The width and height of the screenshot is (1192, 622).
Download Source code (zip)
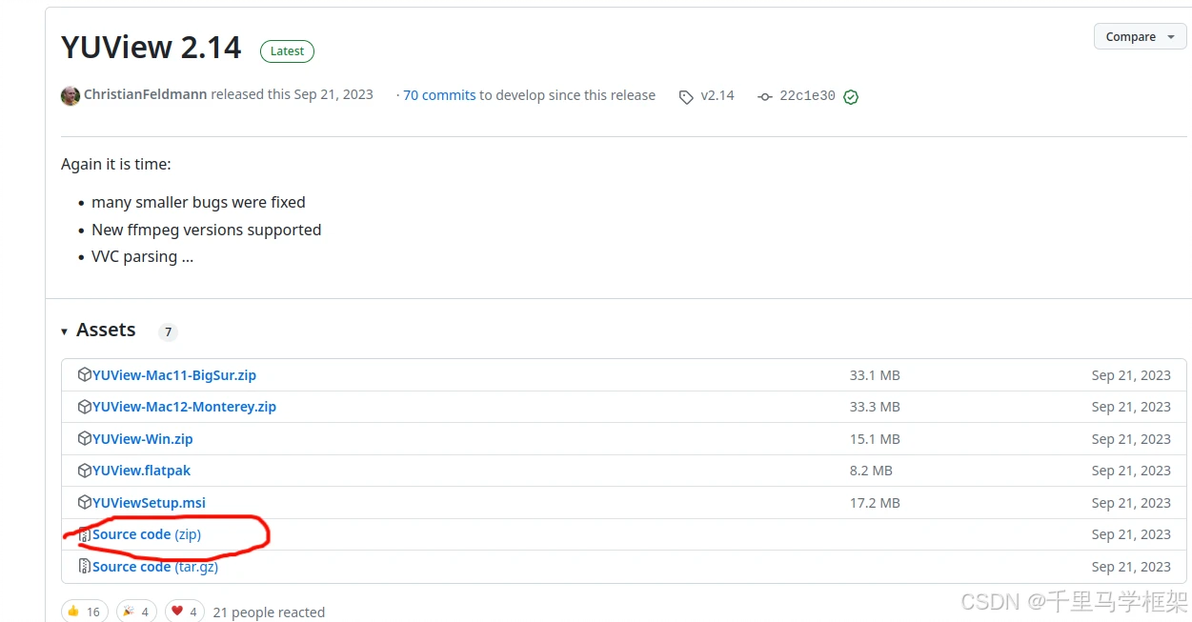(x=146, y=535)
